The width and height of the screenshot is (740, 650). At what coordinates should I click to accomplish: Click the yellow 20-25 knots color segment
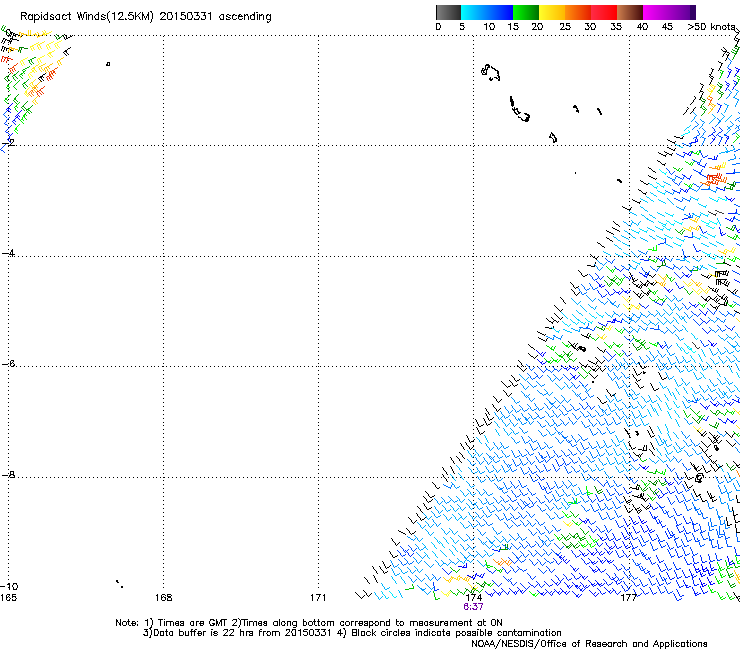(552, 12)
